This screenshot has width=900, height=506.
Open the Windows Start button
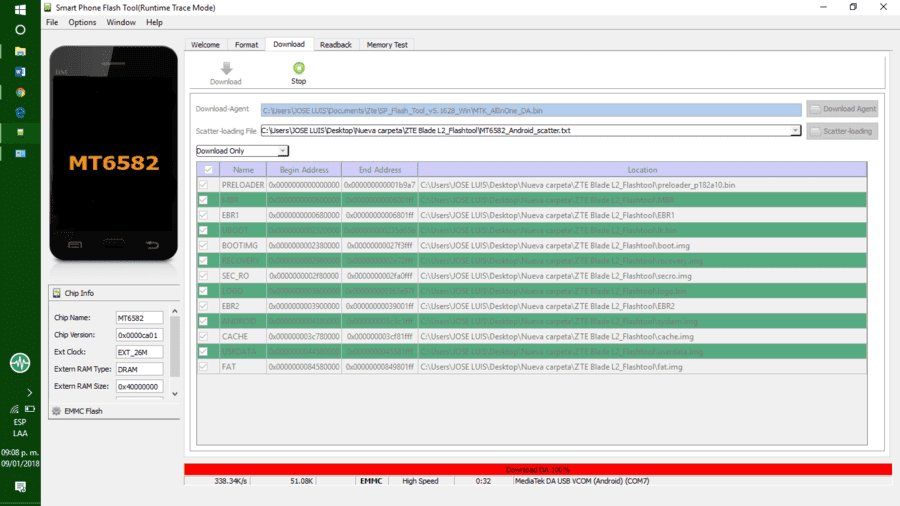coord(20,10)
